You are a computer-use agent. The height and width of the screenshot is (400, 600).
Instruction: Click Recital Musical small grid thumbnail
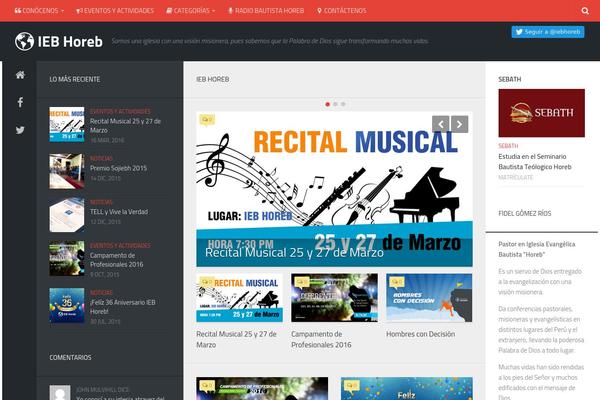(240, 298)
